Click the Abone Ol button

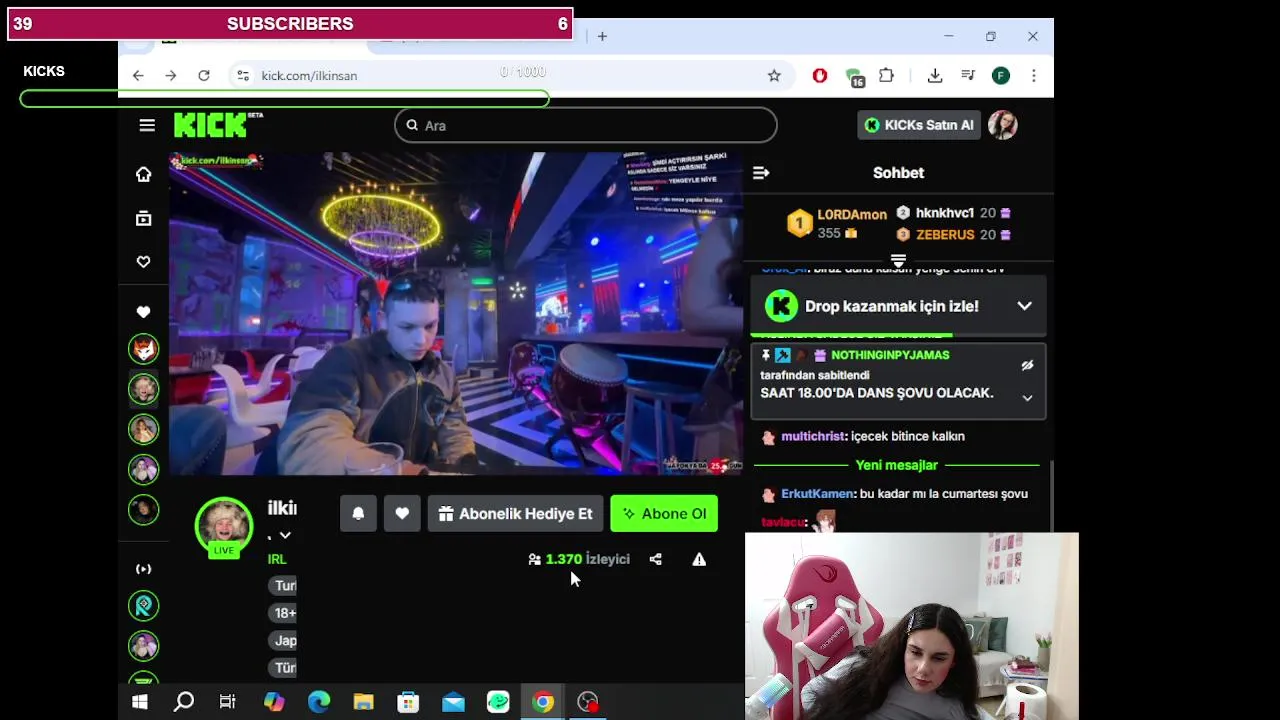[x=664, y=514]
